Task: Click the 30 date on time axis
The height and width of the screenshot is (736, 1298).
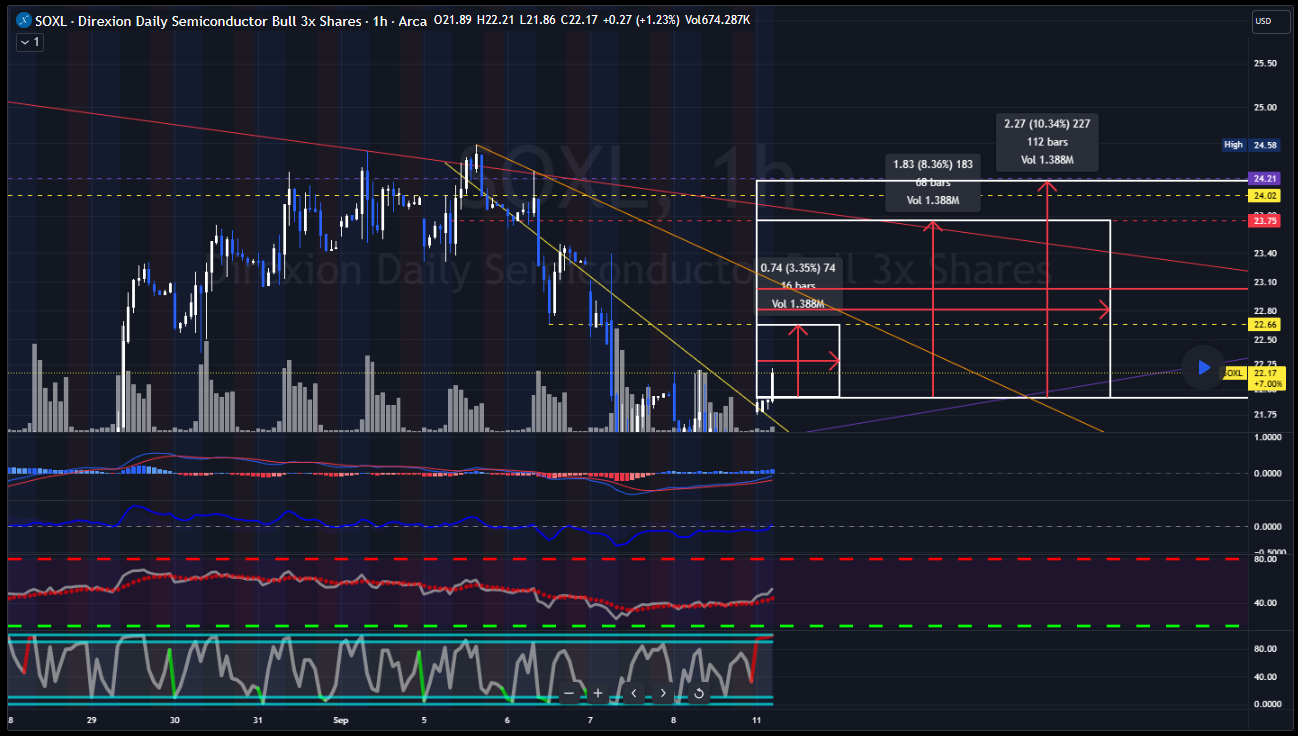Action: pos(174,720)
